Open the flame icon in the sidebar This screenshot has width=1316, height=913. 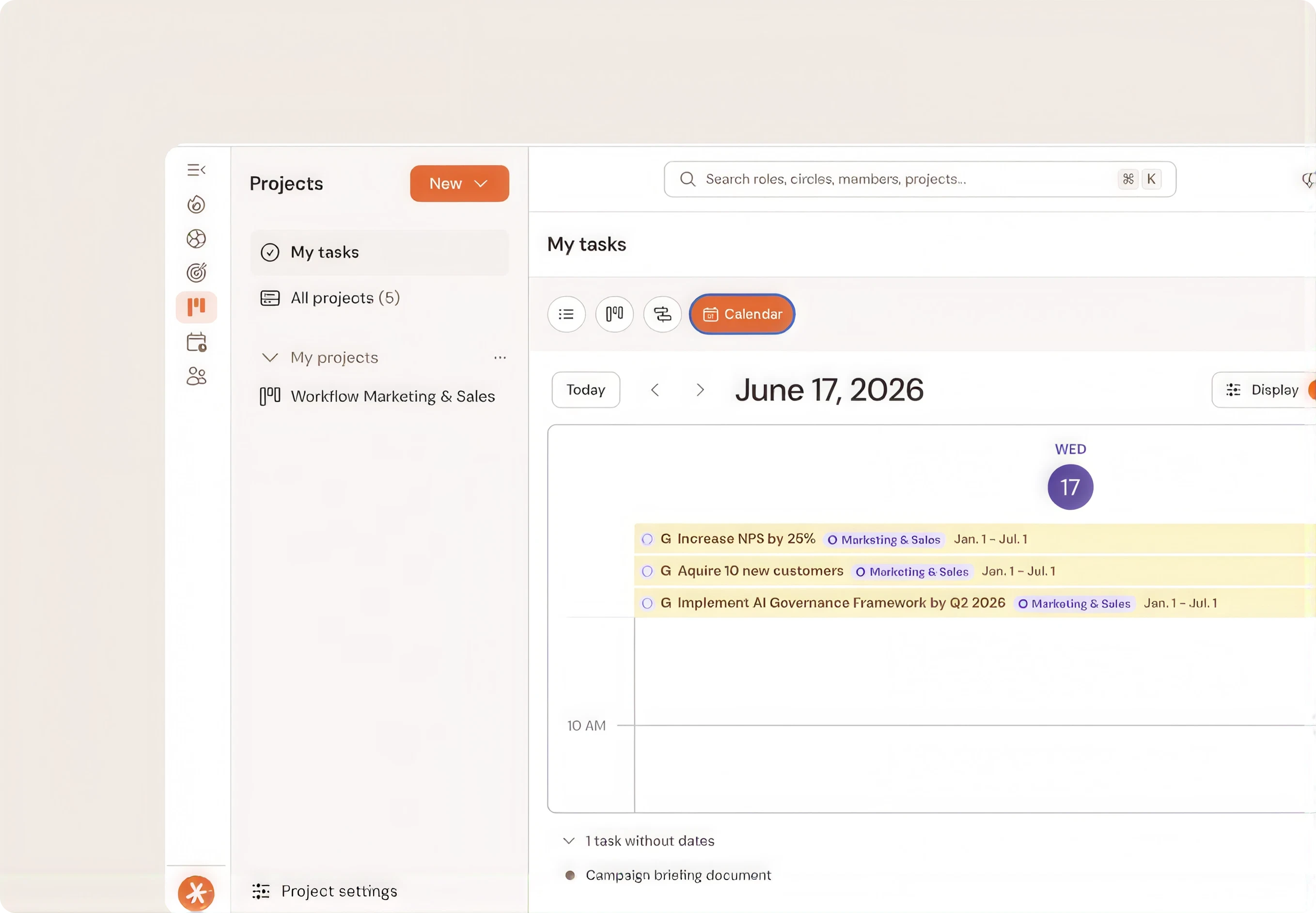(196, 204)
